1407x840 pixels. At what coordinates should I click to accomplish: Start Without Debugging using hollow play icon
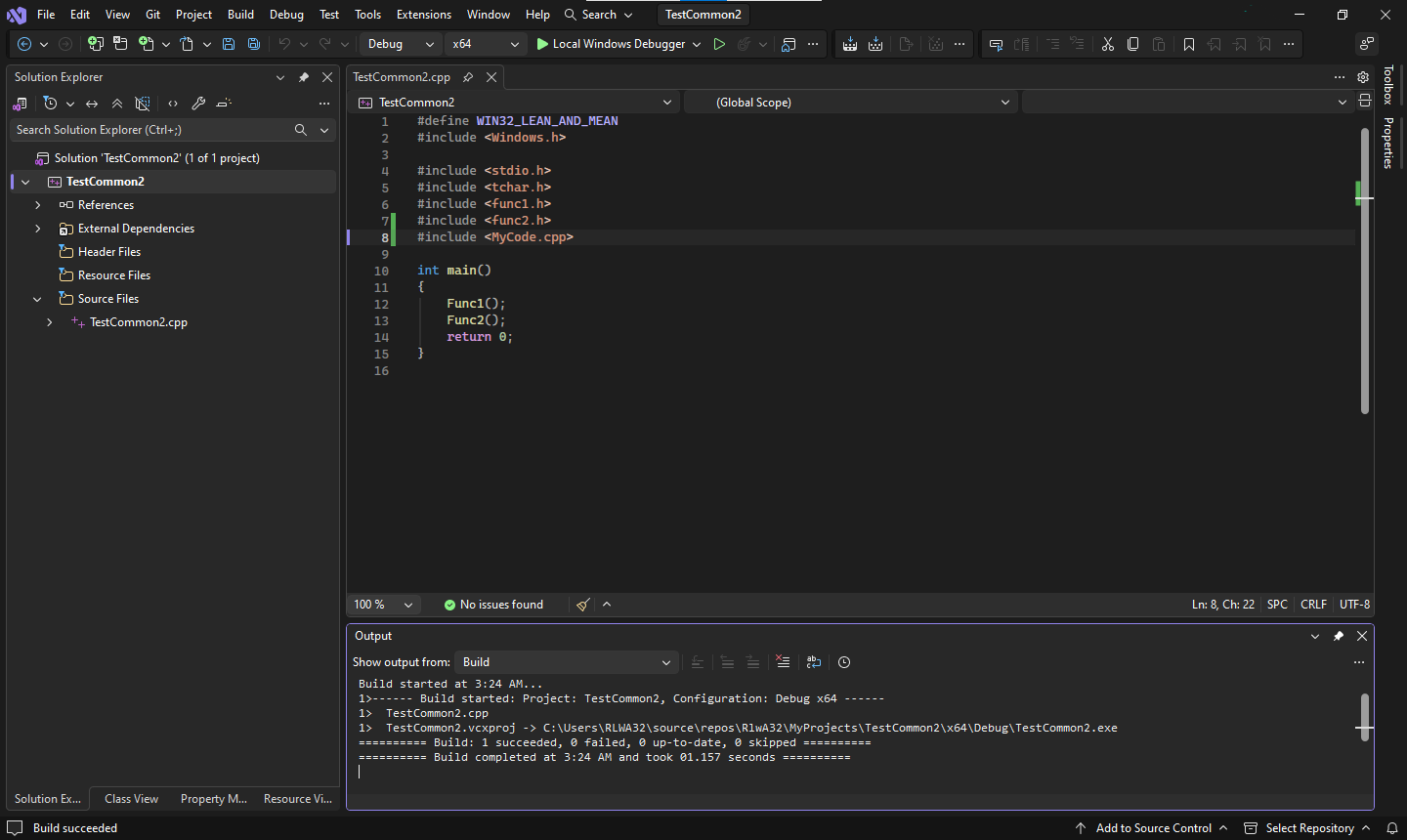tap(719, 44)
